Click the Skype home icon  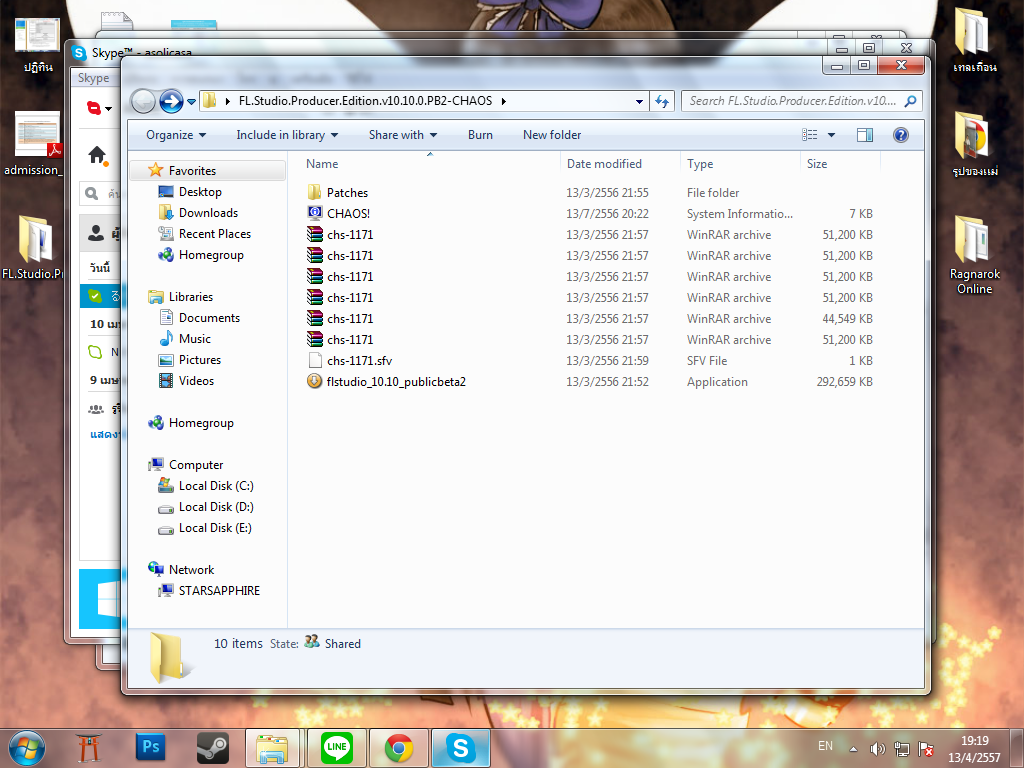point(97,155)
